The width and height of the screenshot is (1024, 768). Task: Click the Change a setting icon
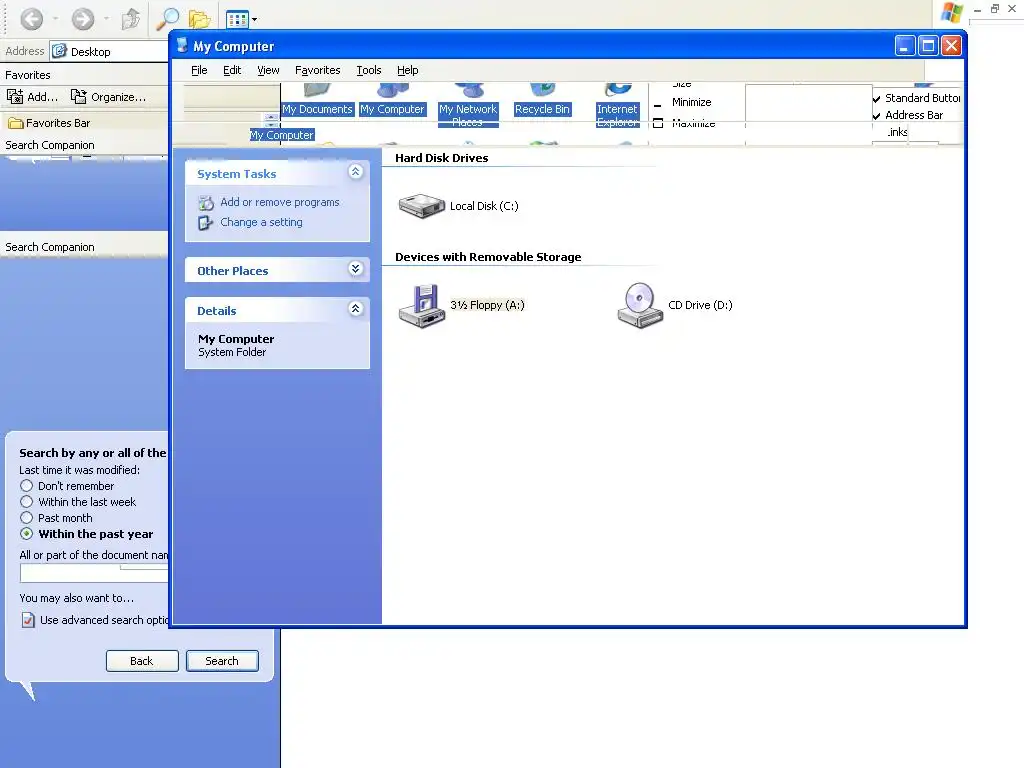[206, 223]
